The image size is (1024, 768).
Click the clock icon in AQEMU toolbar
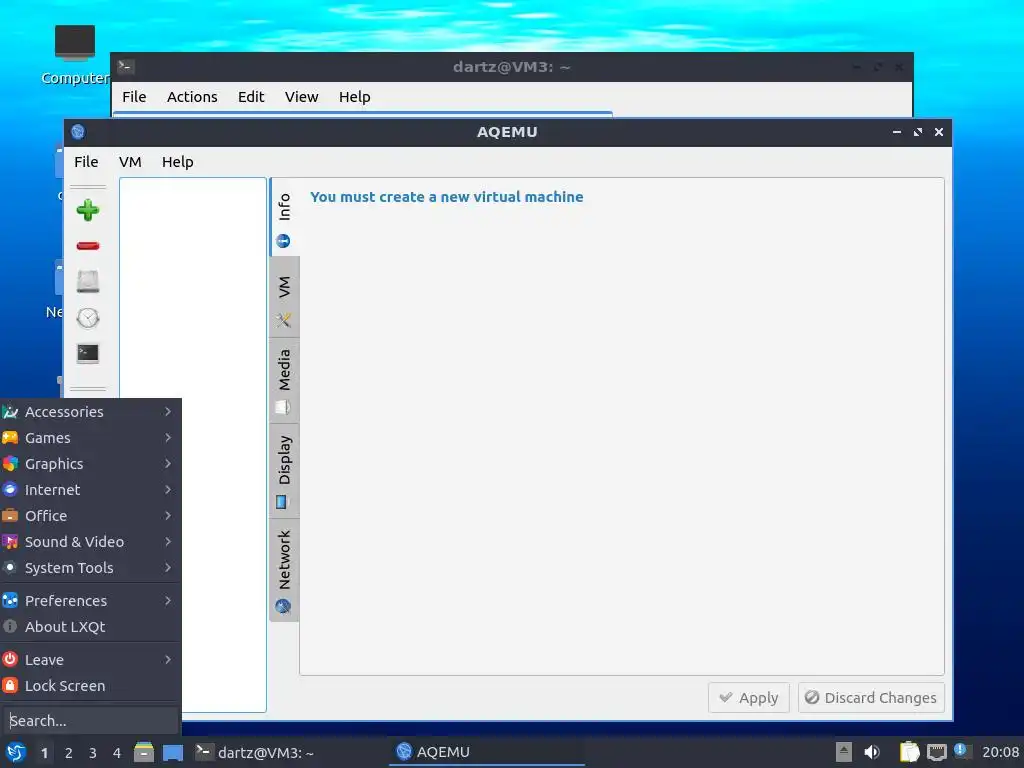88,318
